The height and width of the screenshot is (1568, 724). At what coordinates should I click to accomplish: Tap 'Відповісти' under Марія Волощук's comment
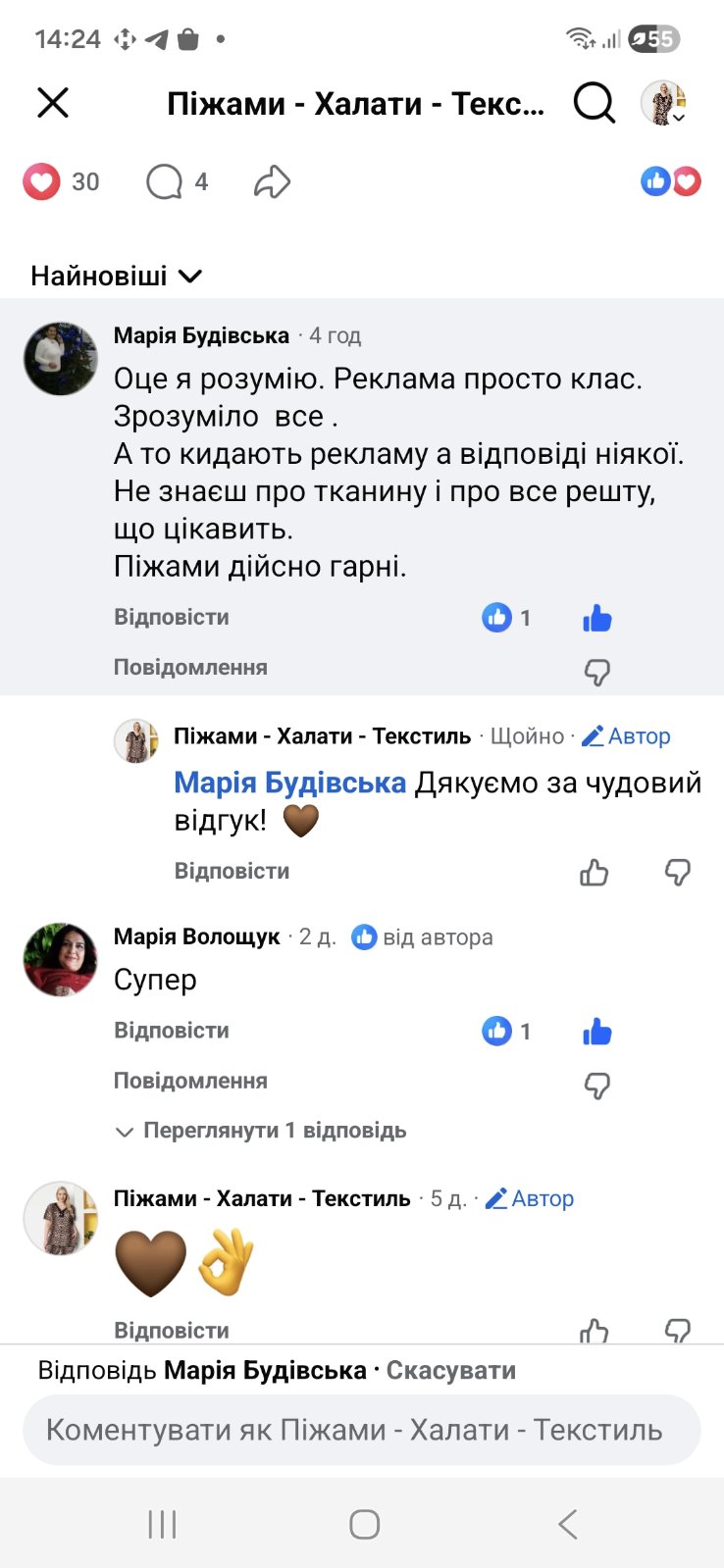[x=172, y=1031]
